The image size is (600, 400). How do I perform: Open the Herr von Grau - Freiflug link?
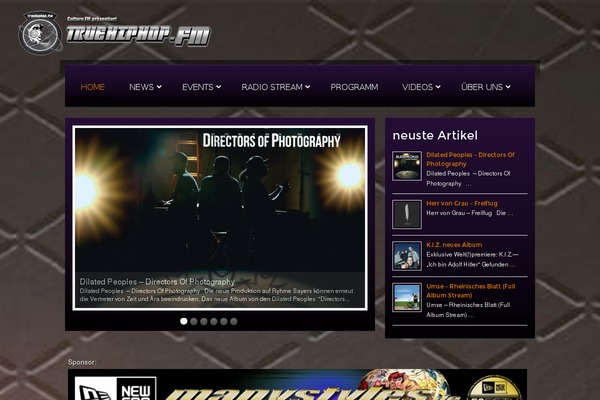[x=462, y=203]
